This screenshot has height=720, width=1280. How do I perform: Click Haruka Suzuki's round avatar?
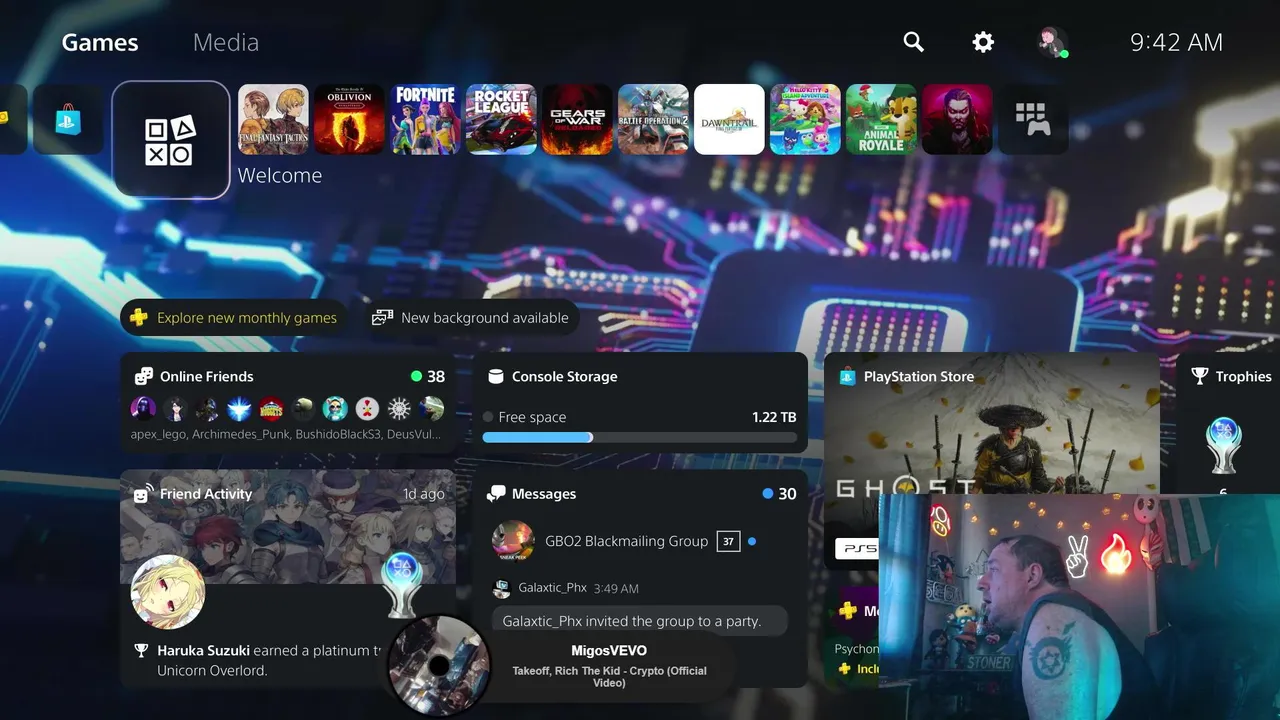168,592
